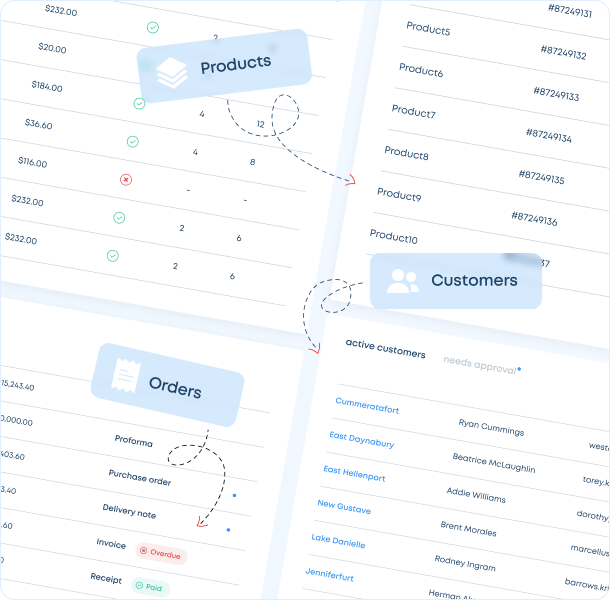Click the Paid status badge on Receipt
This screenshot has height=600, width=610.
151,587
